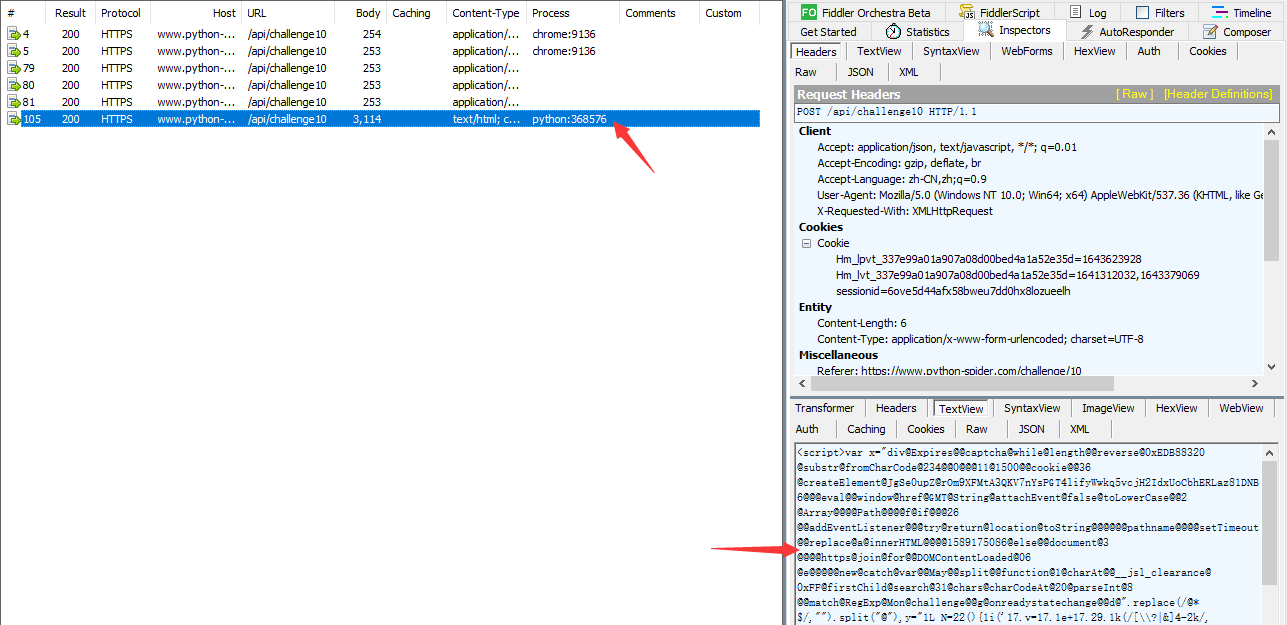Sort sessions by Body column header
Screen dimensions: 1287x625
click(x=368, y=13)
